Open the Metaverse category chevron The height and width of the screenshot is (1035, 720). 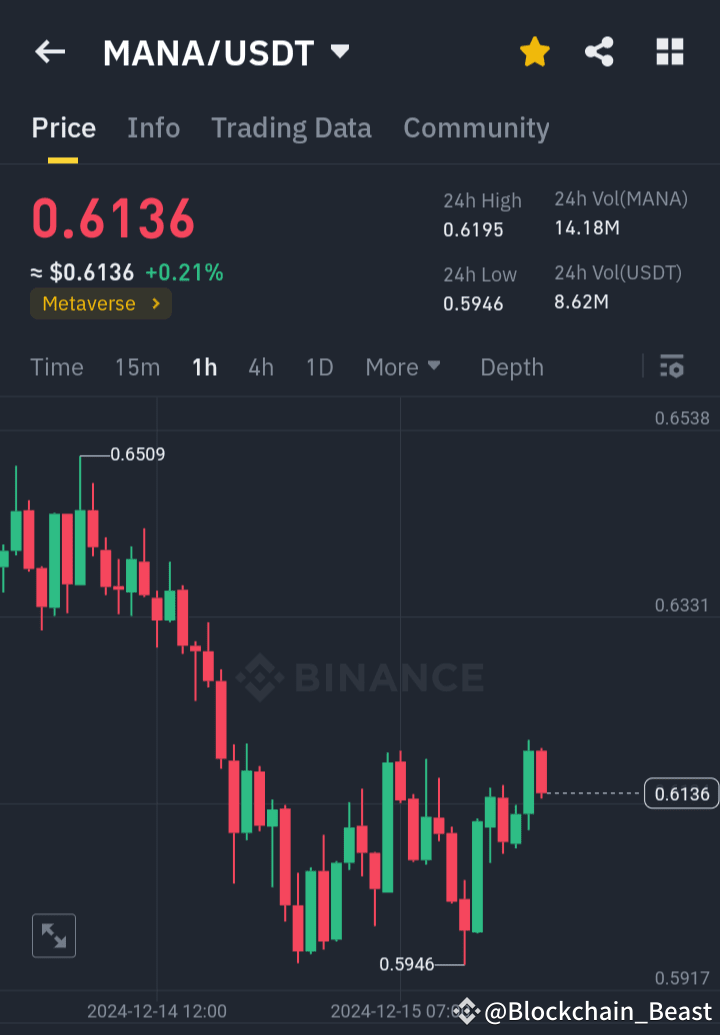155,303
